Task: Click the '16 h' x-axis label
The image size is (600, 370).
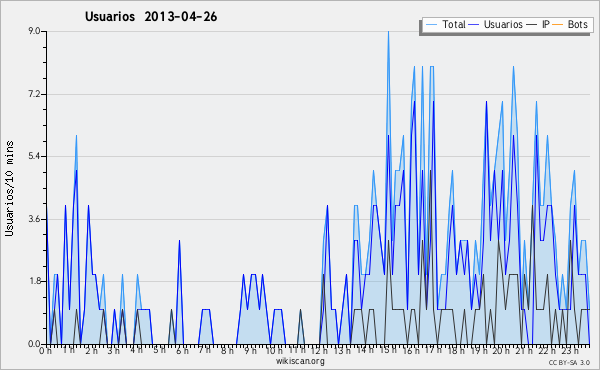Action: click(411, 351)
